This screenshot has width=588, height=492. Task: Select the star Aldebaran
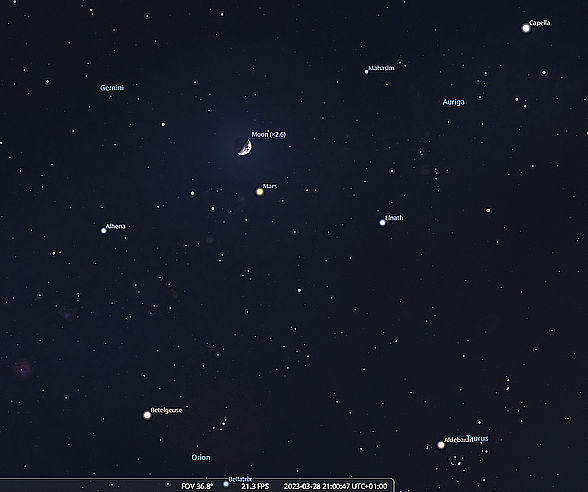441,445
